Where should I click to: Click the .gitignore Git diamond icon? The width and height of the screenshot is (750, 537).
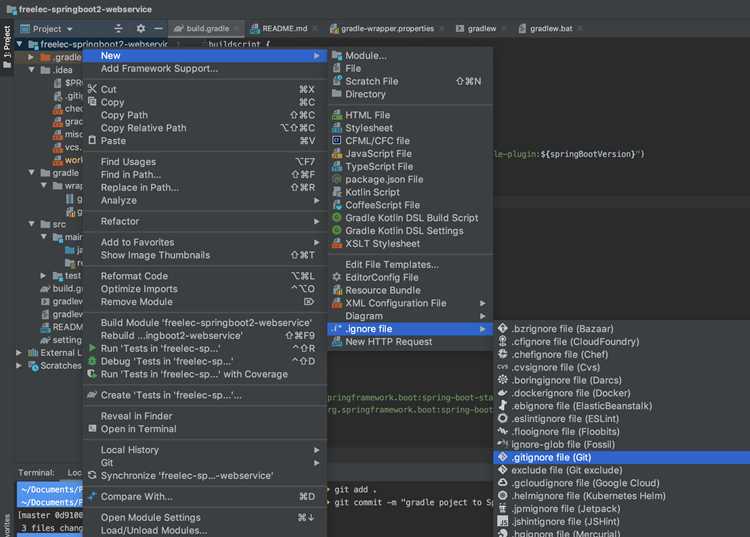point(502,457)
